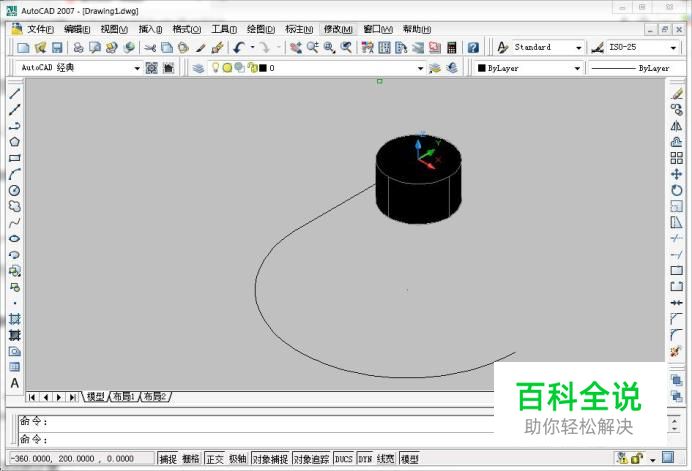Select the Move tool
This screenshot has height=471, width=692.
pyautogui.click(x=677, y=174)
